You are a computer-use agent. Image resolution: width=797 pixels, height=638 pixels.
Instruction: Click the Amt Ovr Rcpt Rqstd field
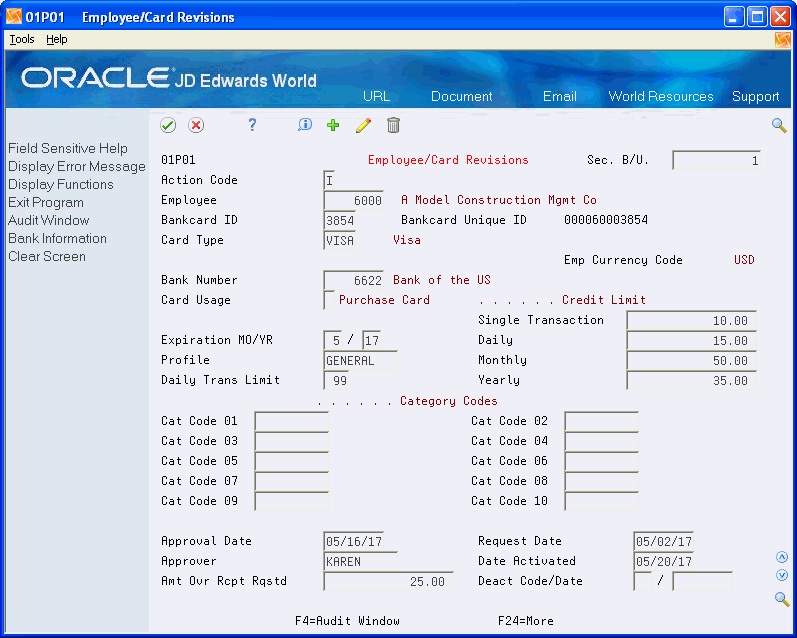click(x=388, y=581)
